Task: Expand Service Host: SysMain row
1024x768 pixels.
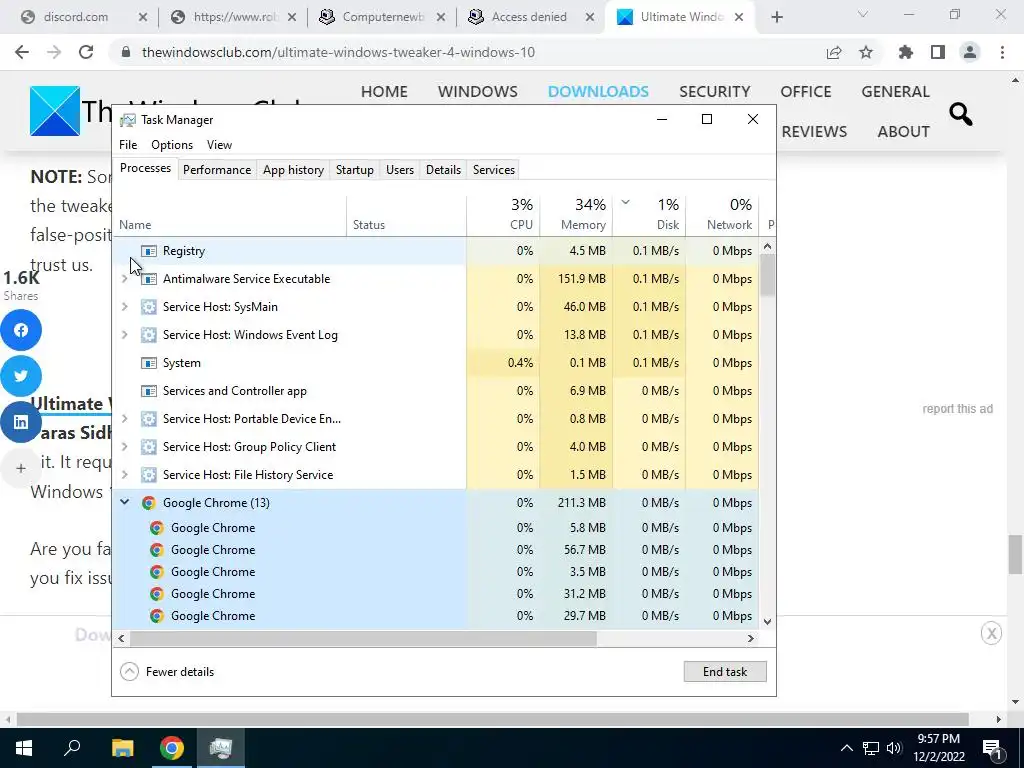Action: (x=124, y=307)
